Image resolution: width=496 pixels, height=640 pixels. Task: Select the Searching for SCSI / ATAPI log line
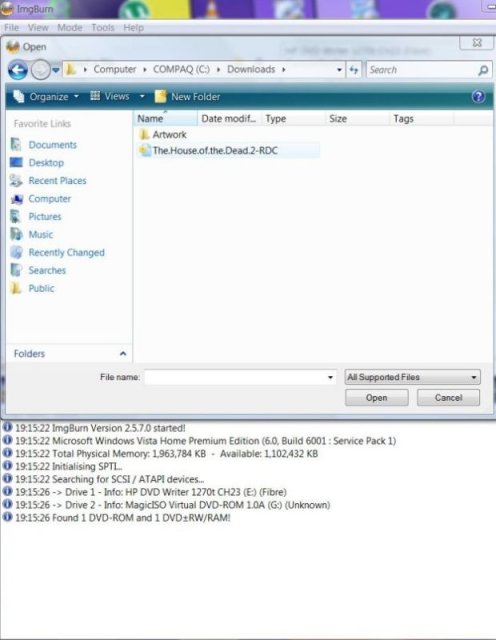(x=103, y=479)
